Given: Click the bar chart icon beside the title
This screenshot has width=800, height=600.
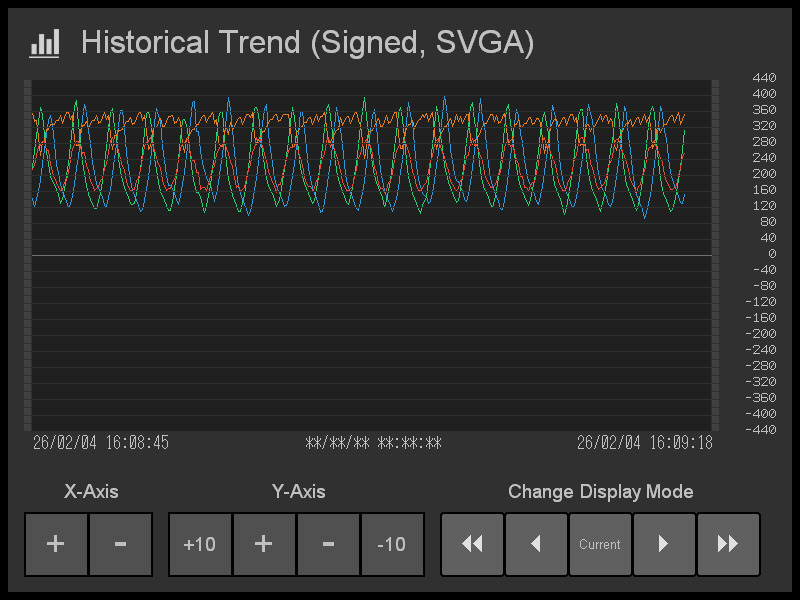Looking at the screenshot, I should point(44,43).
